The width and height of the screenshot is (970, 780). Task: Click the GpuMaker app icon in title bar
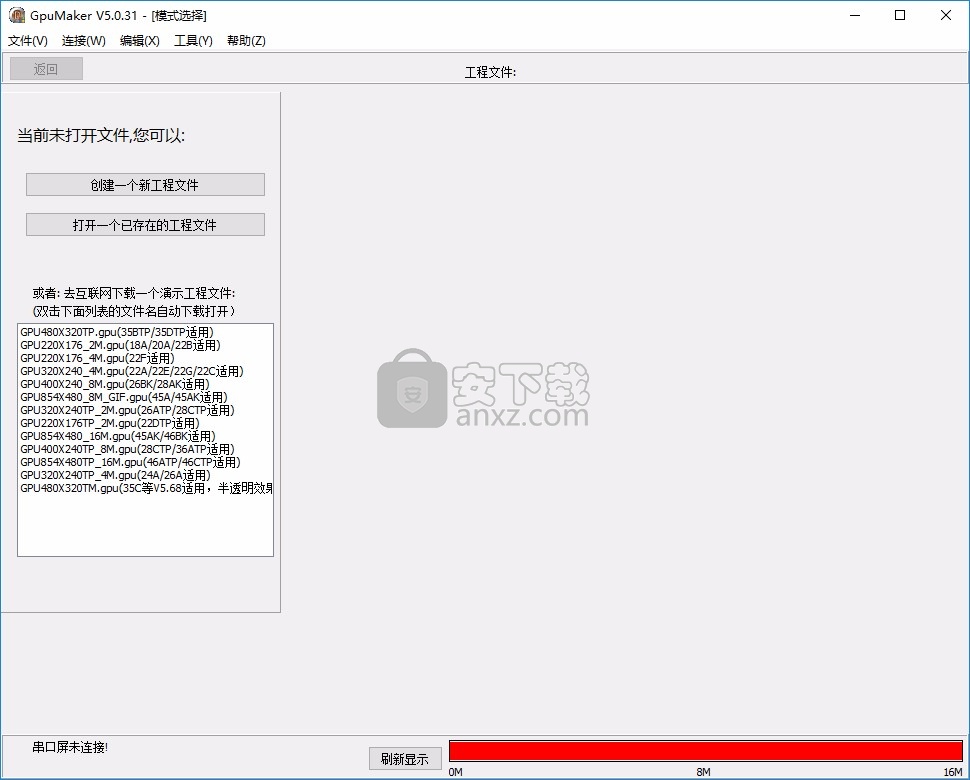tap(17, 15)
